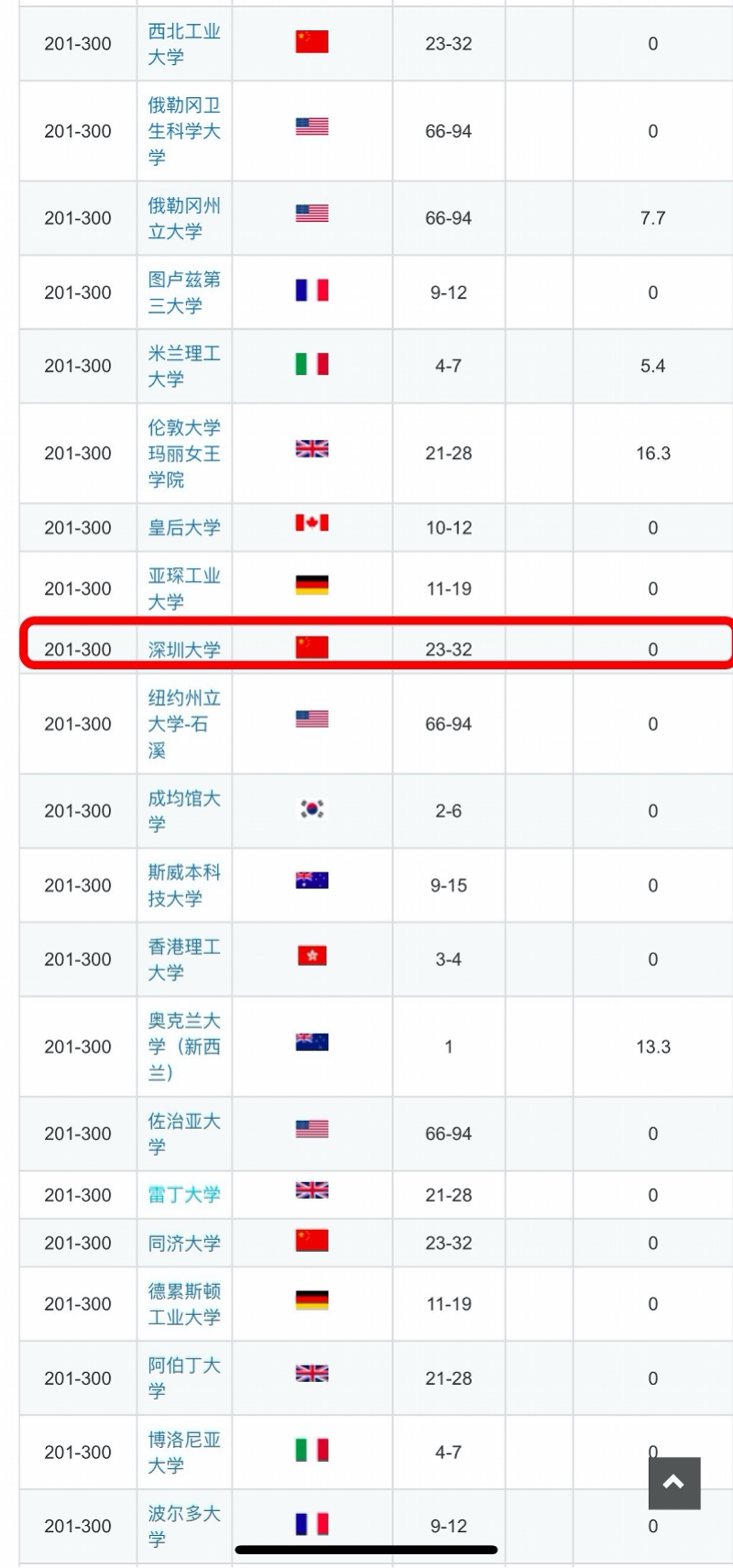Select national rank 10-12 in 皇后大学 row

pos(449,528)
